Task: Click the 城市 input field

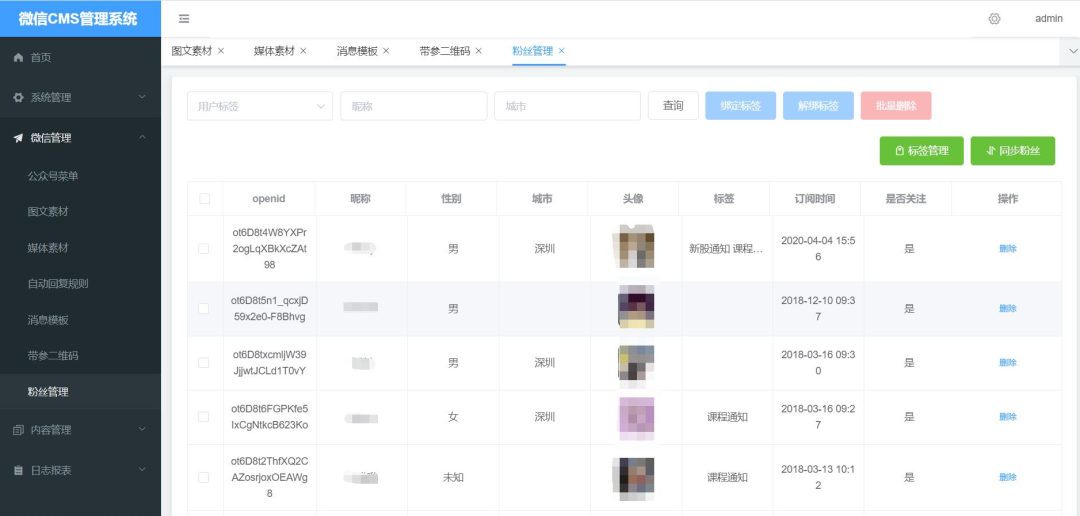Action: [x=567, y=106]
